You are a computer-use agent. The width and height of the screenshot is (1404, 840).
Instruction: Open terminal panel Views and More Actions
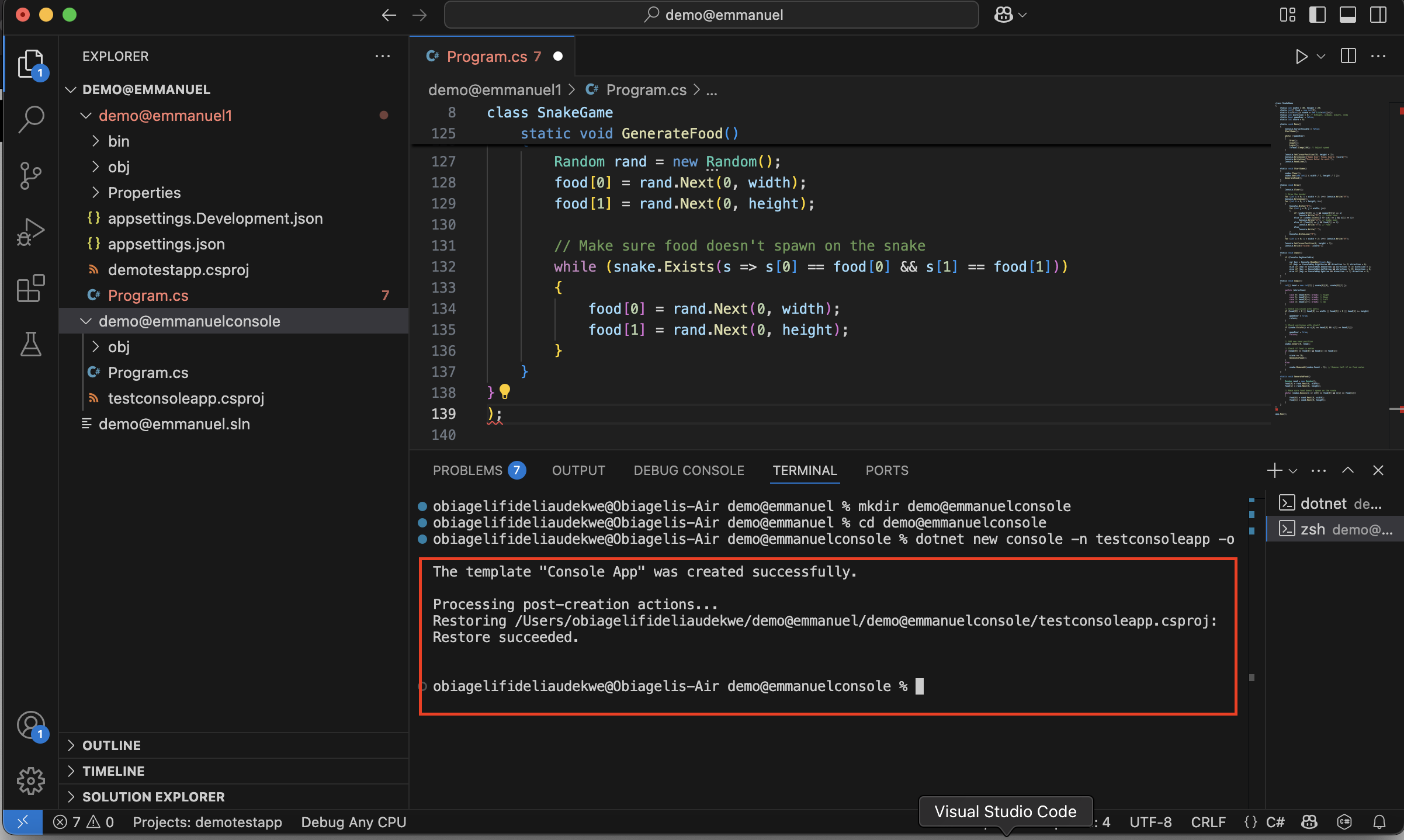click(x=1319, y=470)
